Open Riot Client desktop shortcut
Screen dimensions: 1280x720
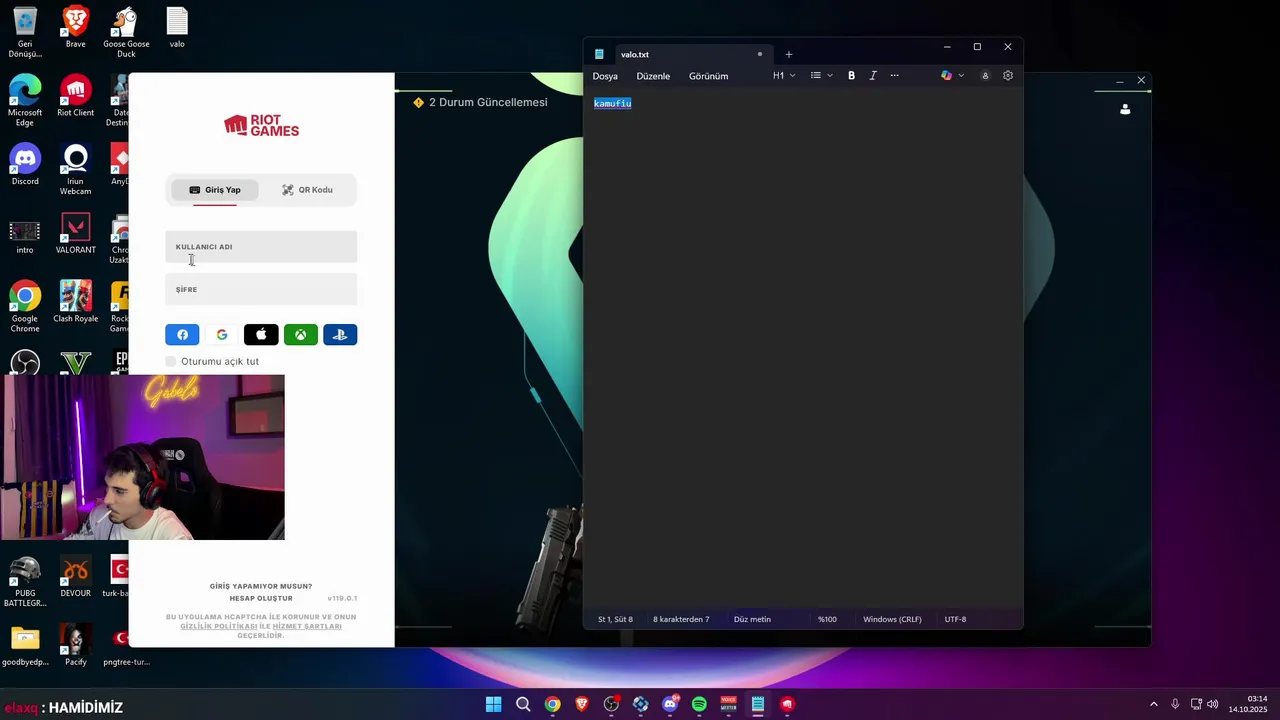[x=76, y=96]
